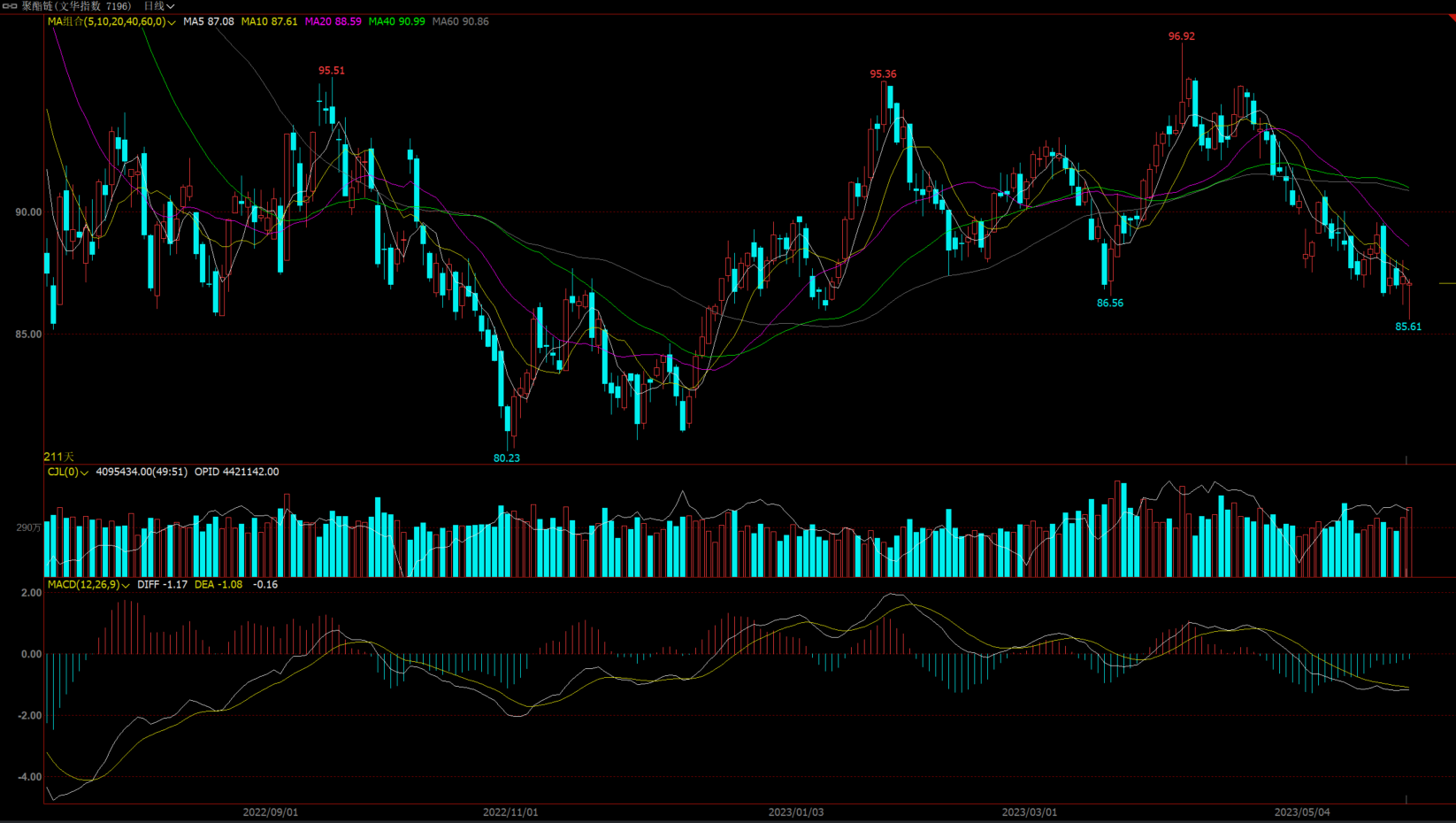Expand the MA组合(5,10,20,40,60,0) indicator dropdown
Screen dimensions: 1456x823
click(x=111, y=21)
